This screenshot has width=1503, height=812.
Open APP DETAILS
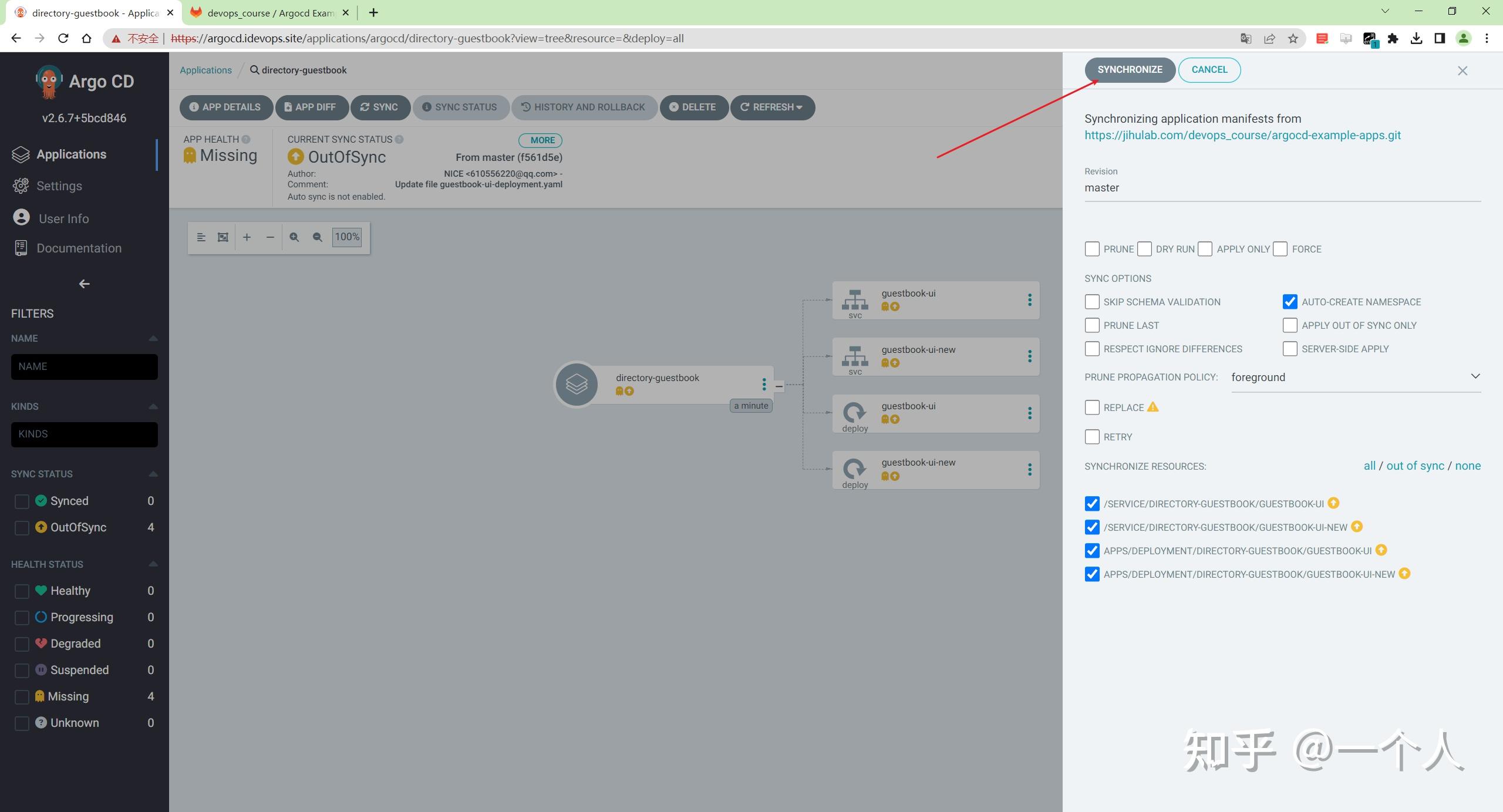226,107
